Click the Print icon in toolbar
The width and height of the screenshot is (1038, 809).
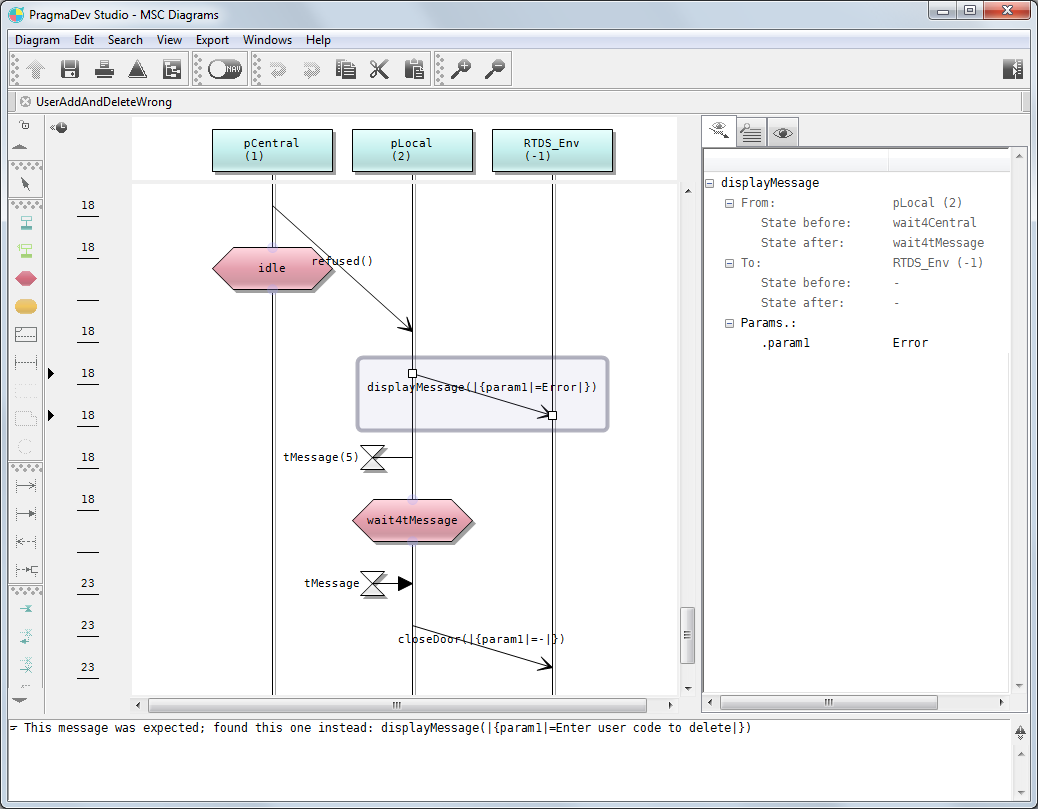pos(104,69)
